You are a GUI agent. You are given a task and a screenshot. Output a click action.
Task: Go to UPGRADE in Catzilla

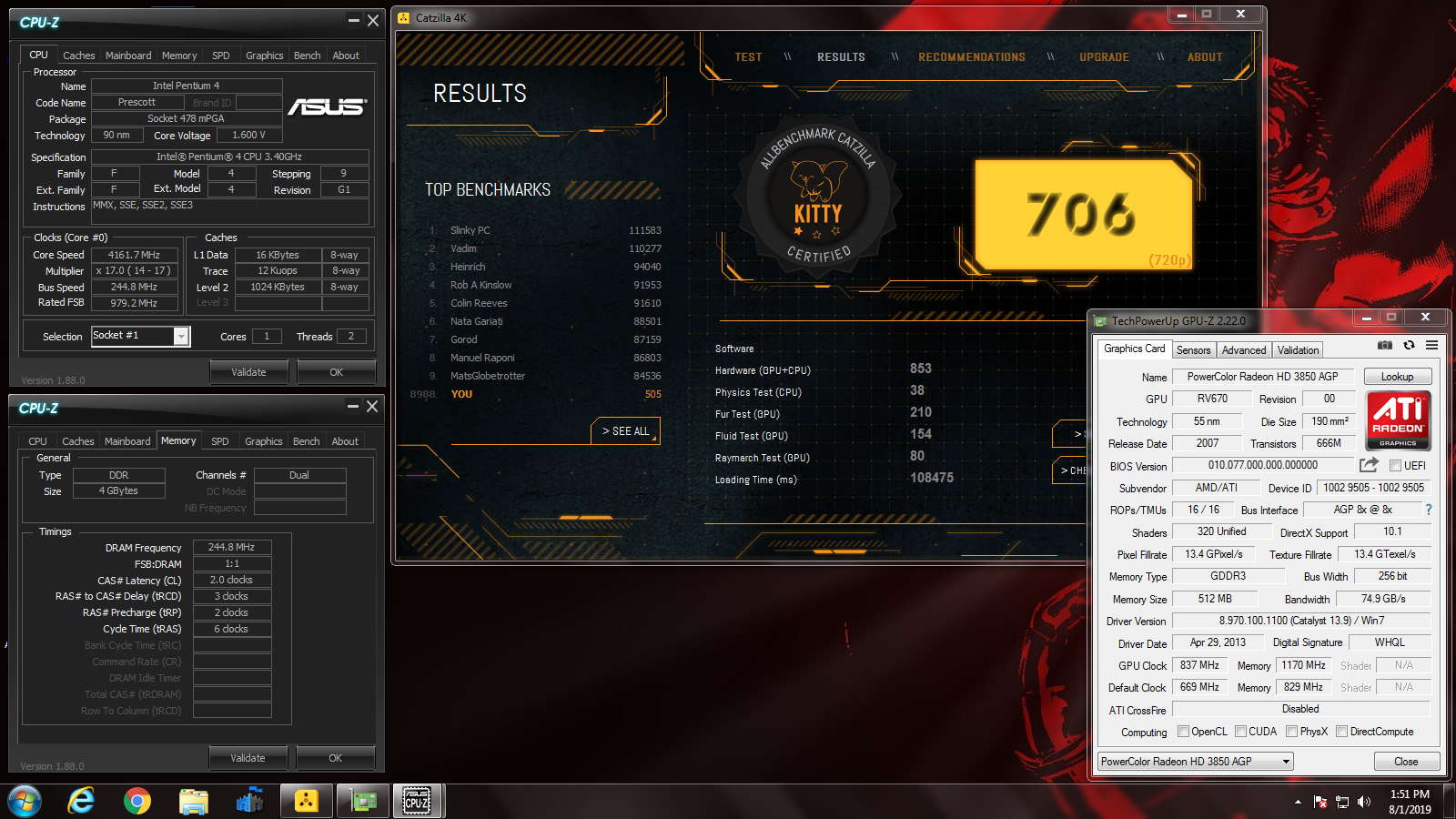[1104, 57]
